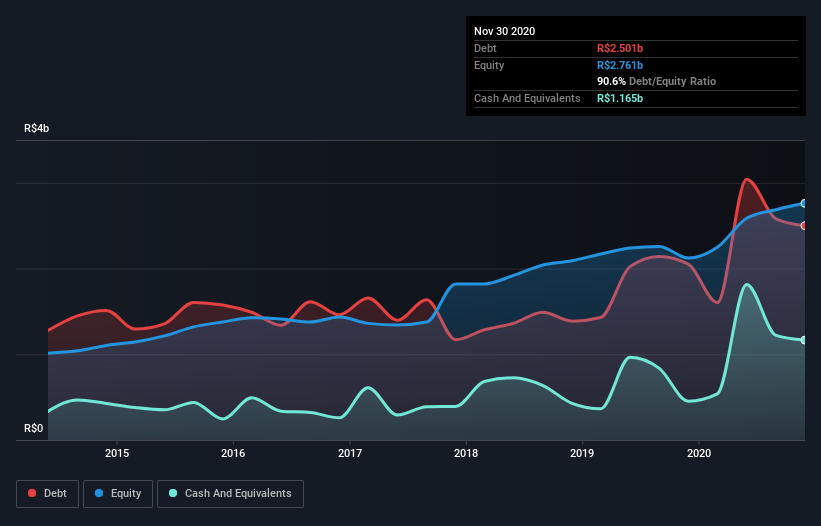This screenshot has height=526, width=821.
Task: Click the 2015 x-axis label
Action: click(x=117, y=453)
